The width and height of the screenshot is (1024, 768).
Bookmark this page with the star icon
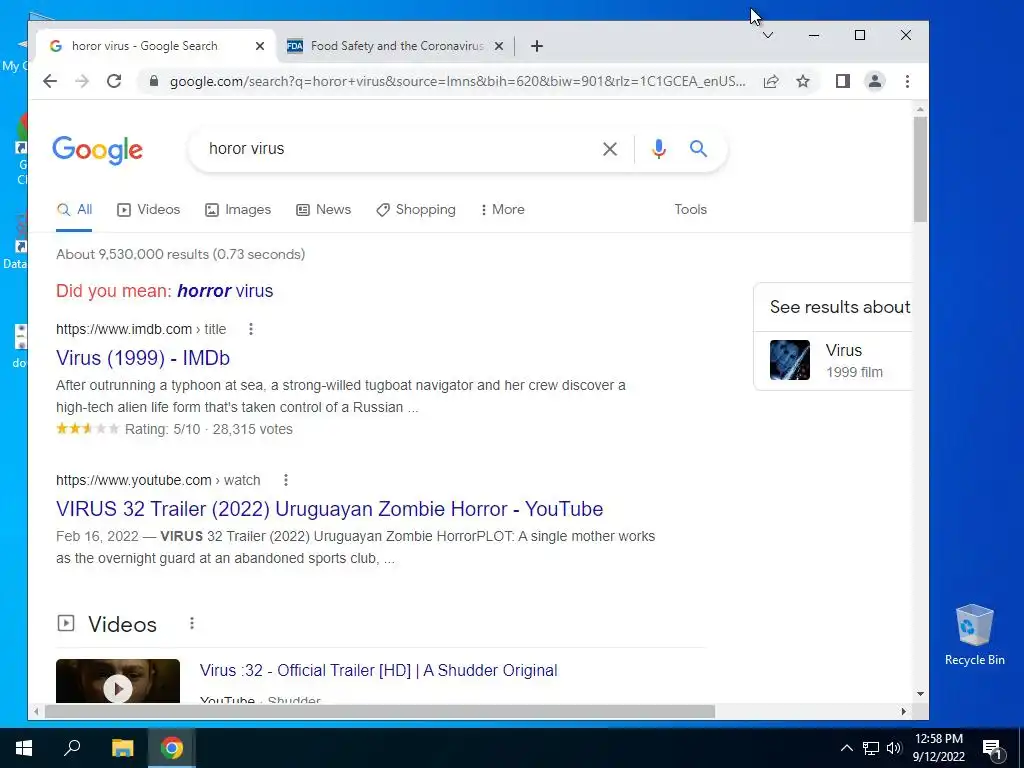[x=803, y=81]
